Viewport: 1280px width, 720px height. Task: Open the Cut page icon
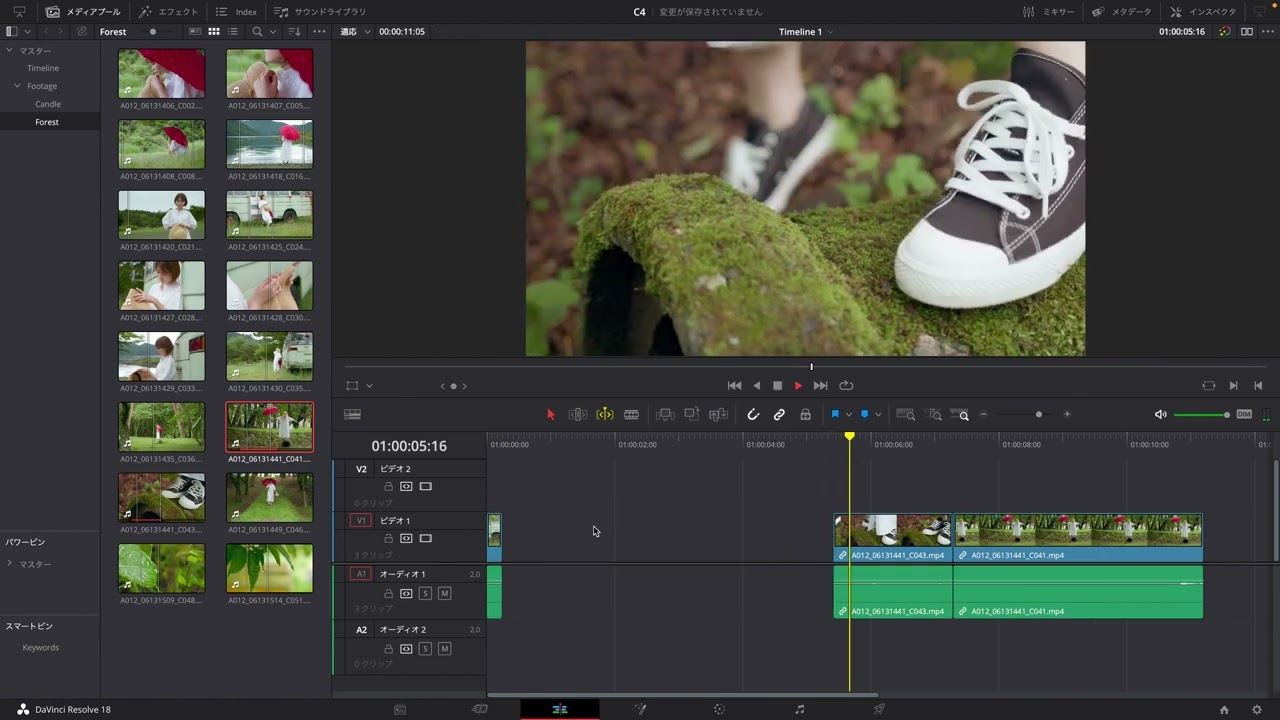480,709
